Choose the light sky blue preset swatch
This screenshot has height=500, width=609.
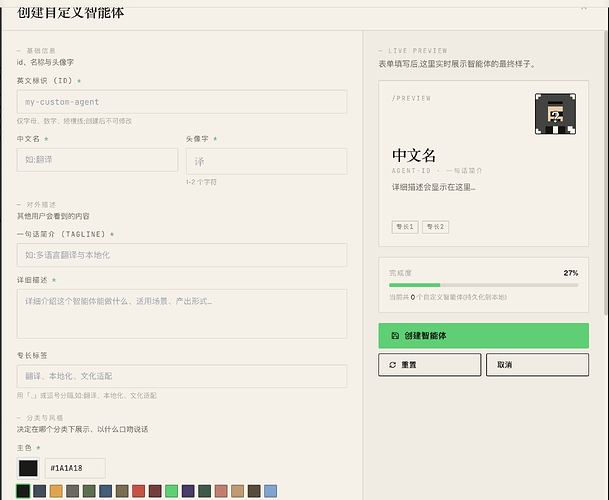pyautogui.click(x=271, y=491)
